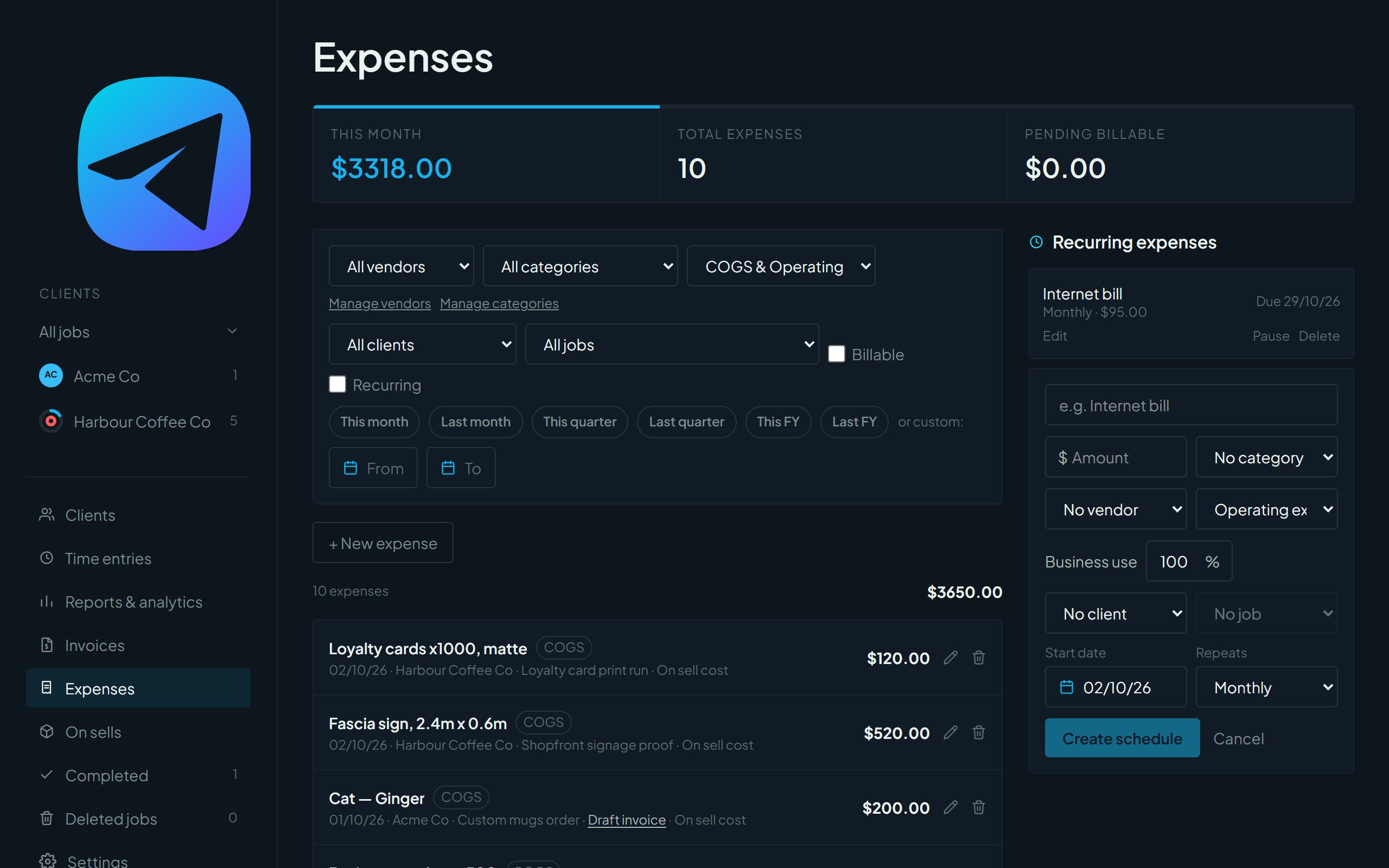This screenshot has width=1389, height=868.
Task: Open the No category dropdown
Action: (x=1267, y=457)
